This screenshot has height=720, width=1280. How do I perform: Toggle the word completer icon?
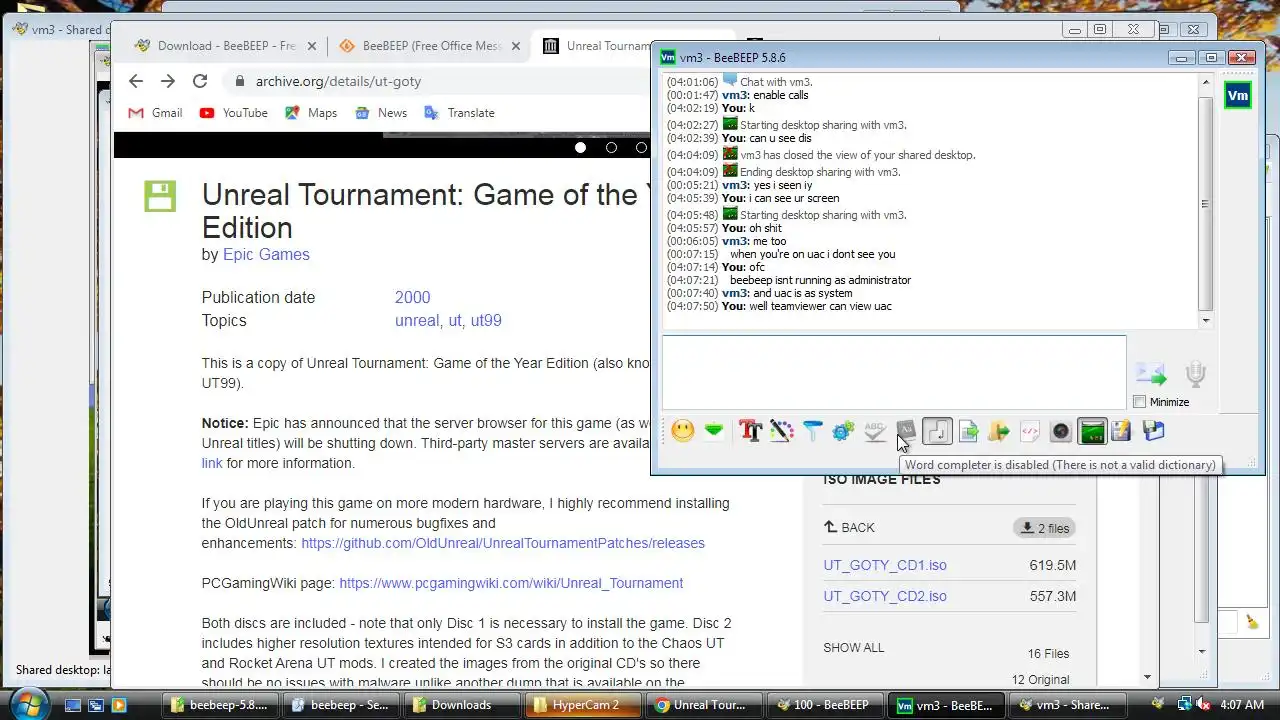[906, 431]
